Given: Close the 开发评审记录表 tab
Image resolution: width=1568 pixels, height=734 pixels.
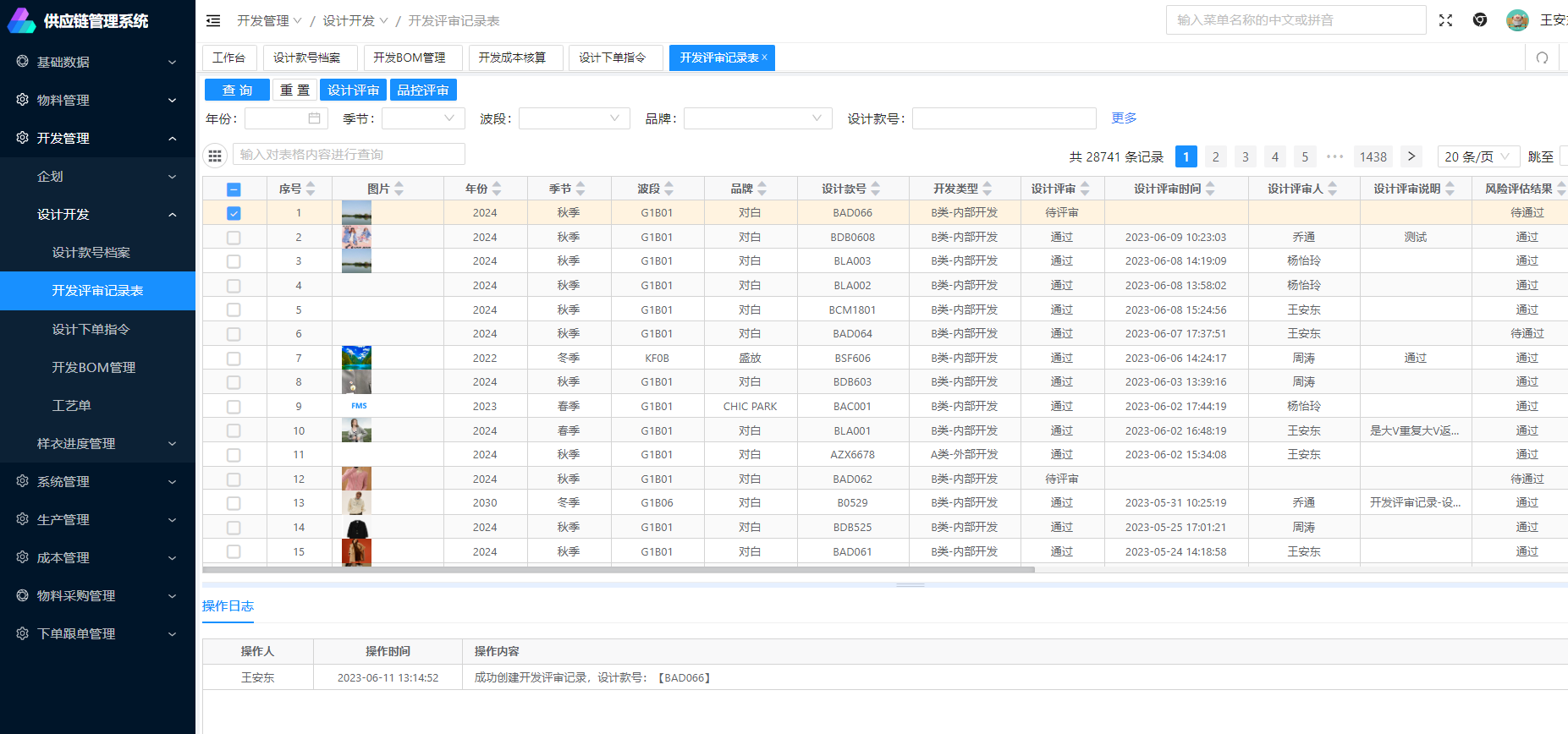Looking at the screenshot, I should 765,57.
